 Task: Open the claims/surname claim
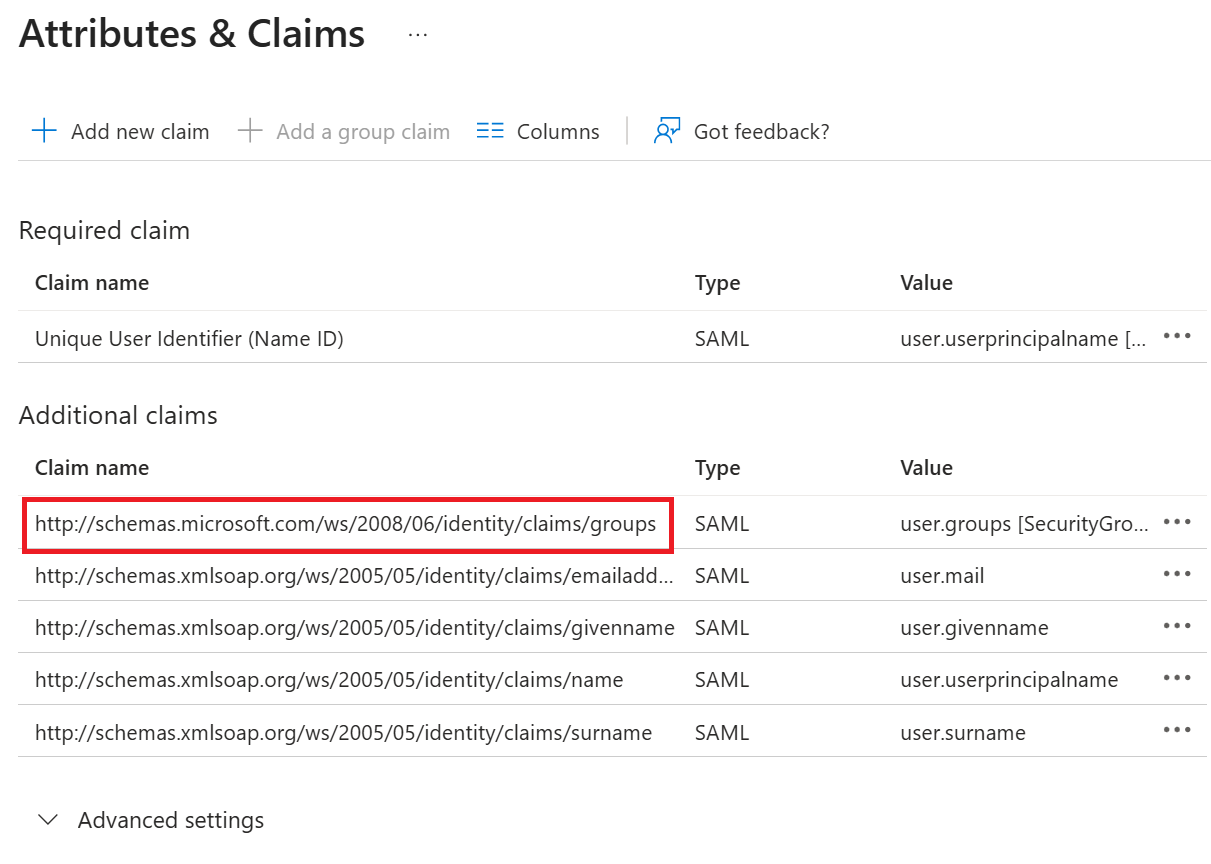coord(343,733)
